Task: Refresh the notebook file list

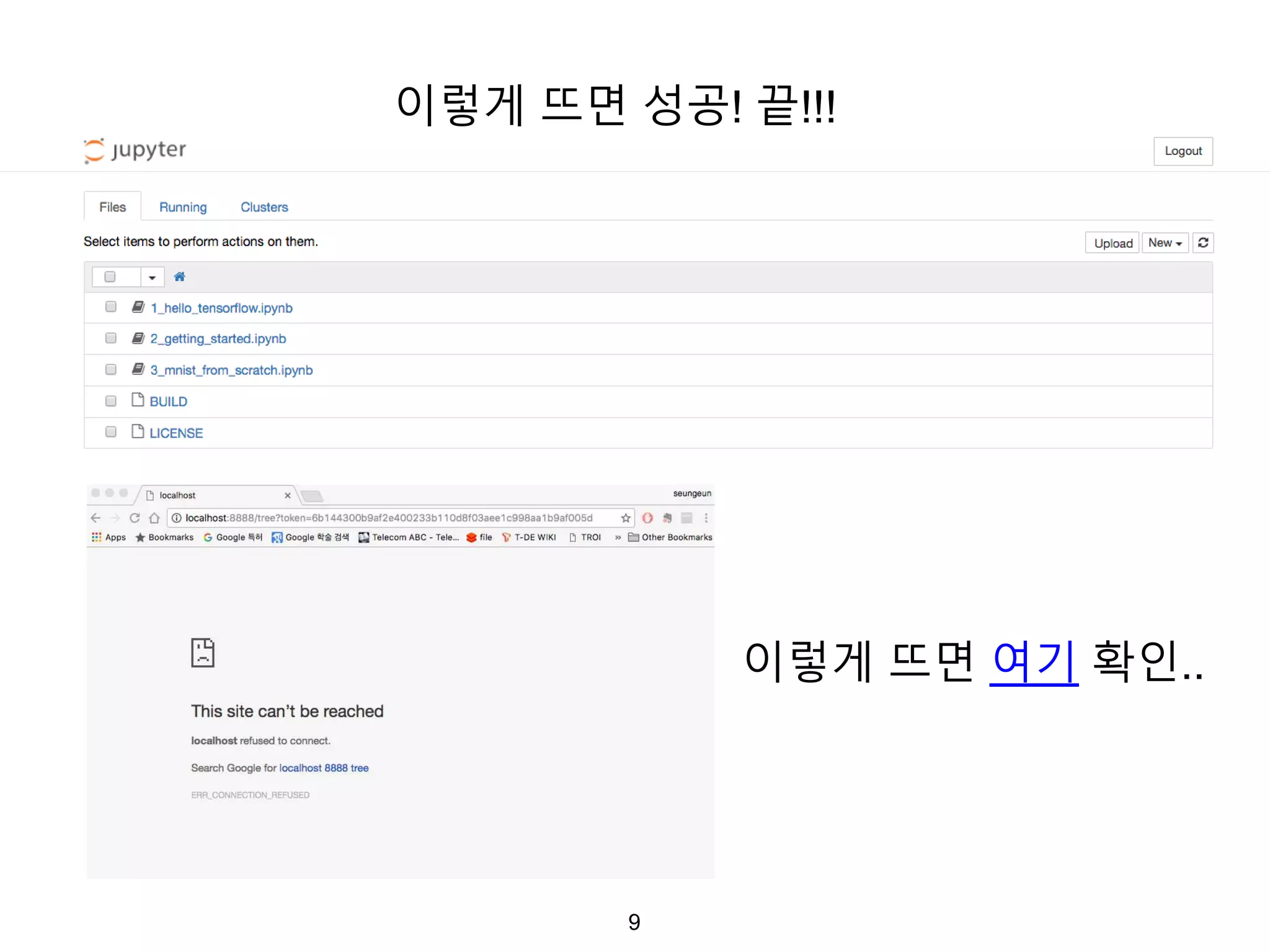Action: pyautogui.click(x=1203, y=243)
